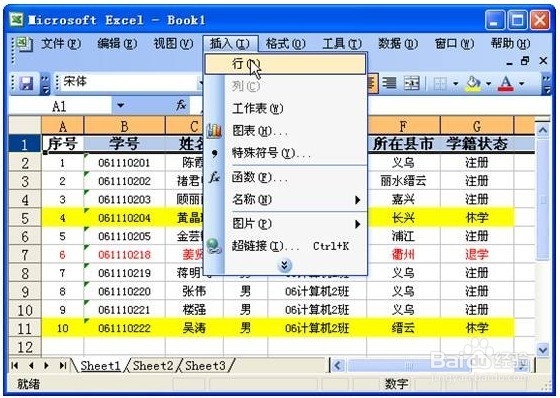
Task: Click the Save floppy disk icon
Action: 26,84
